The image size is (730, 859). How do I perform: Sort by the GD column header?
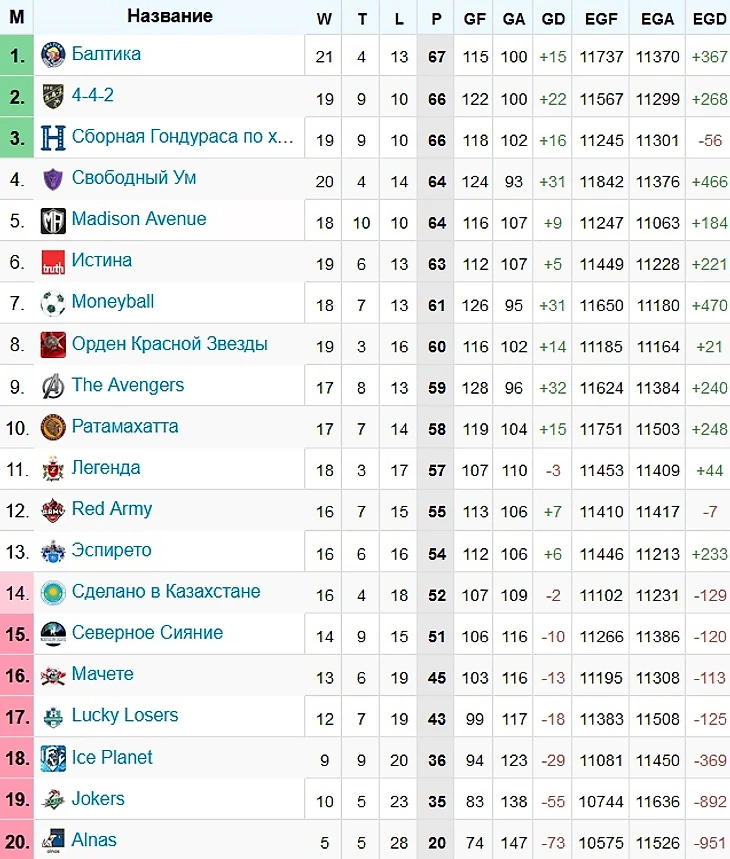pos(553,18)
